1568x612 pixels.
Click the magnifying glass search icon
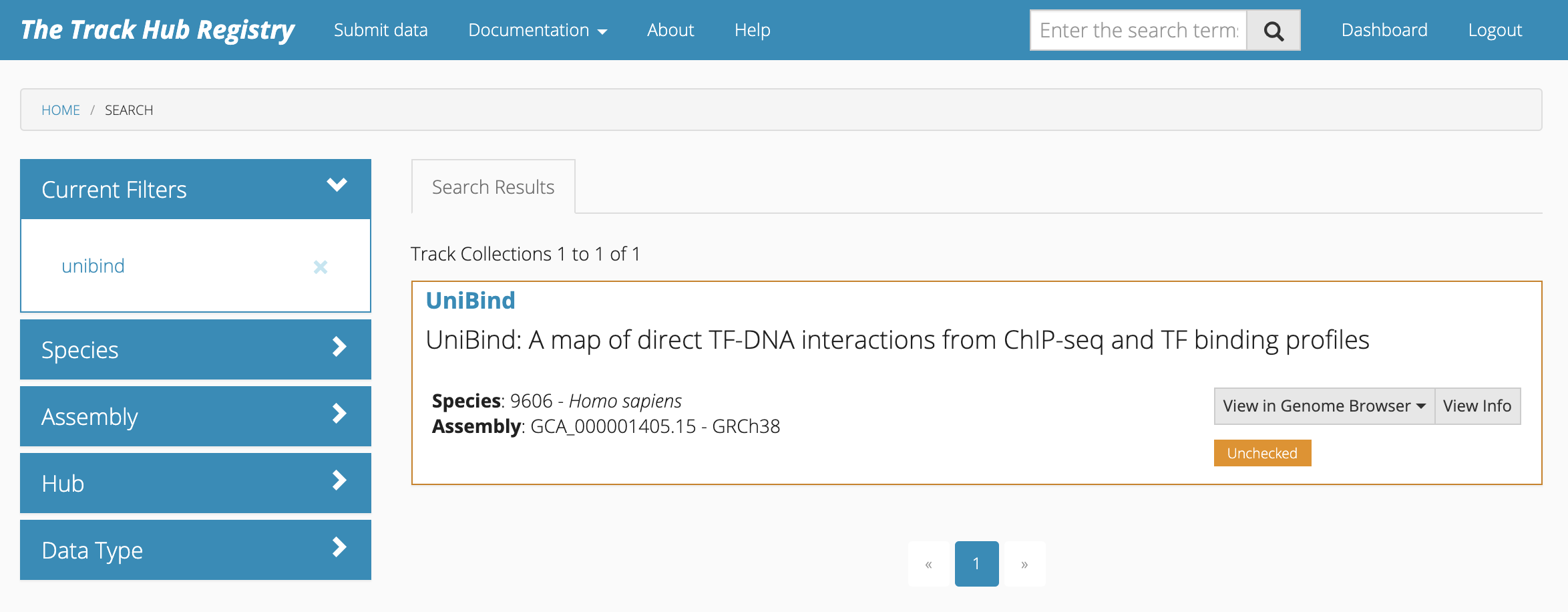pyautogui.click(x=1273, y=31)
